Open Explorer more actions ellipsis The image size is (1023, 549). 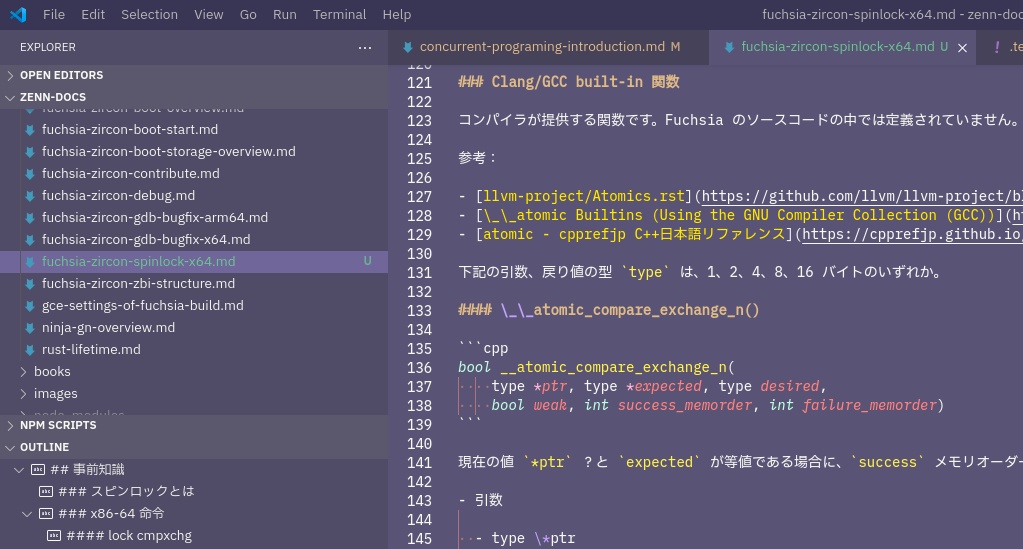[x=365, y=48]
